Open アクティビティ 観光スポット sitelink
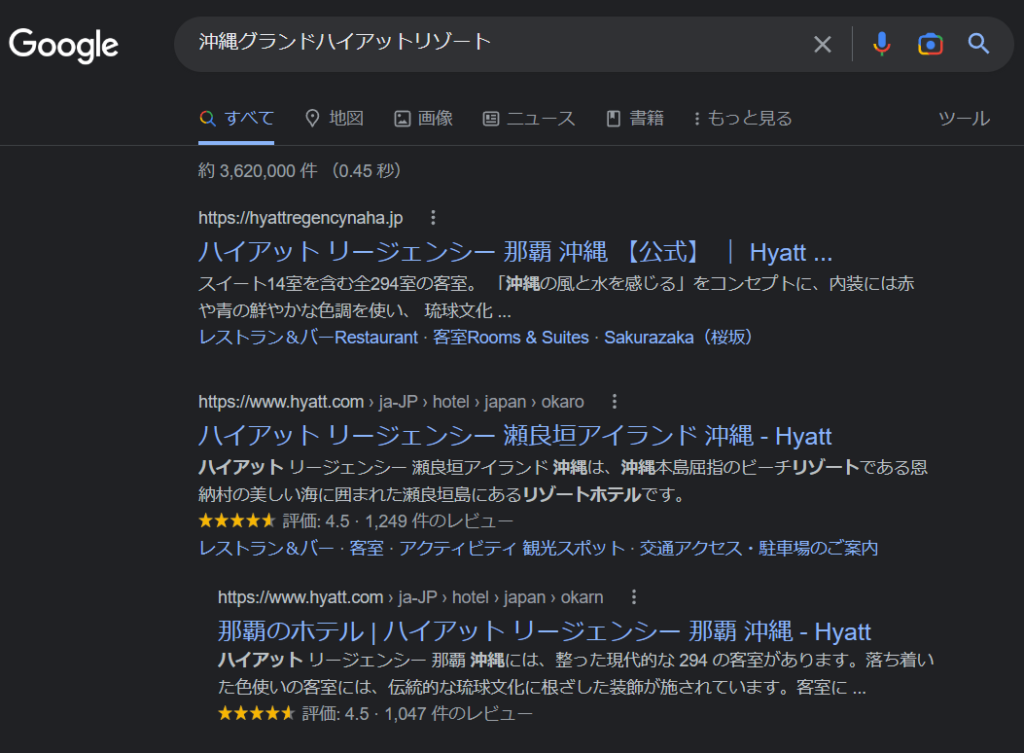Screen dimensions: 1024x753 pyautogui.click(x=512, y=548)
